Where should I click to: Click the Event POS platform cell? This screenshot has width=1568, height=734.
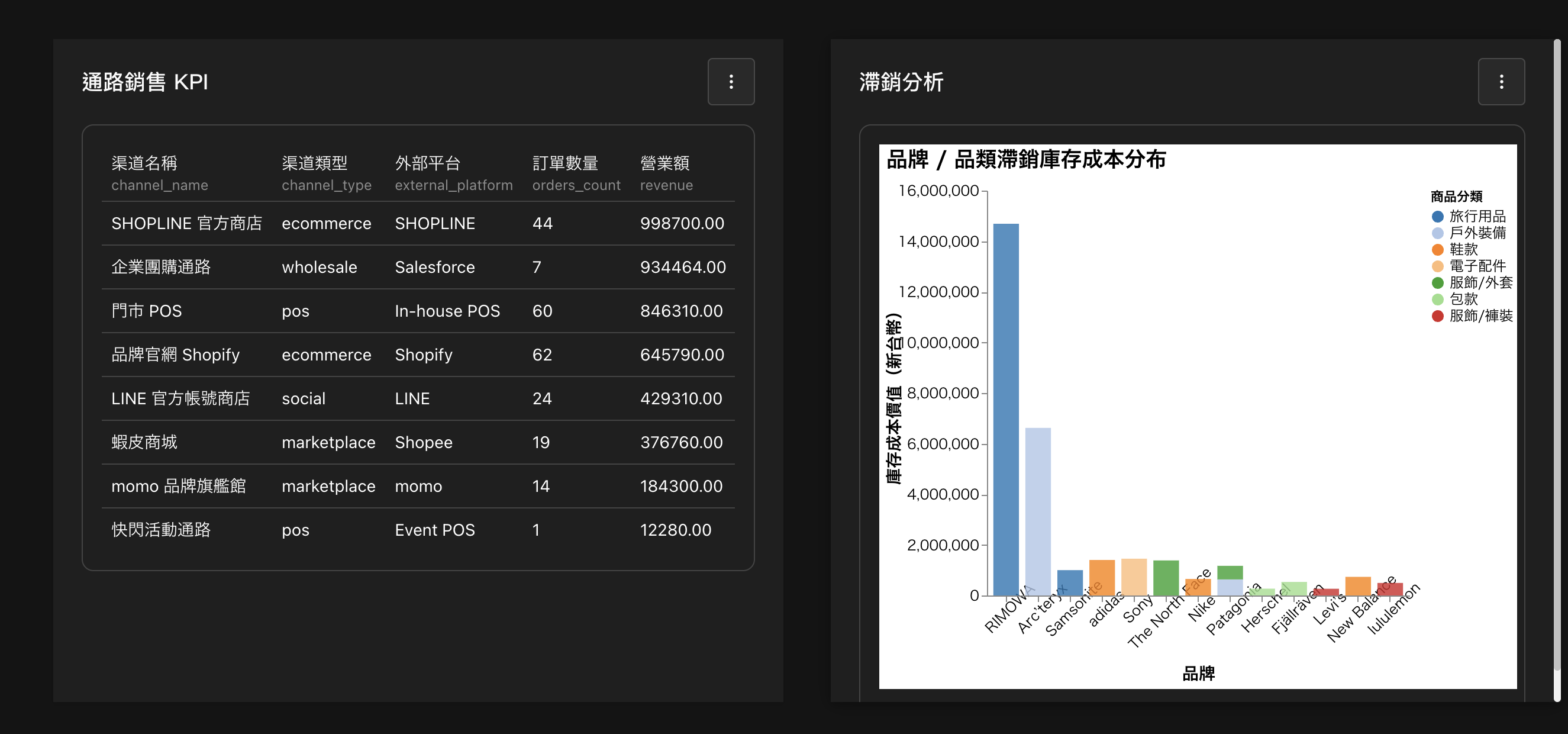pos(435,530)
